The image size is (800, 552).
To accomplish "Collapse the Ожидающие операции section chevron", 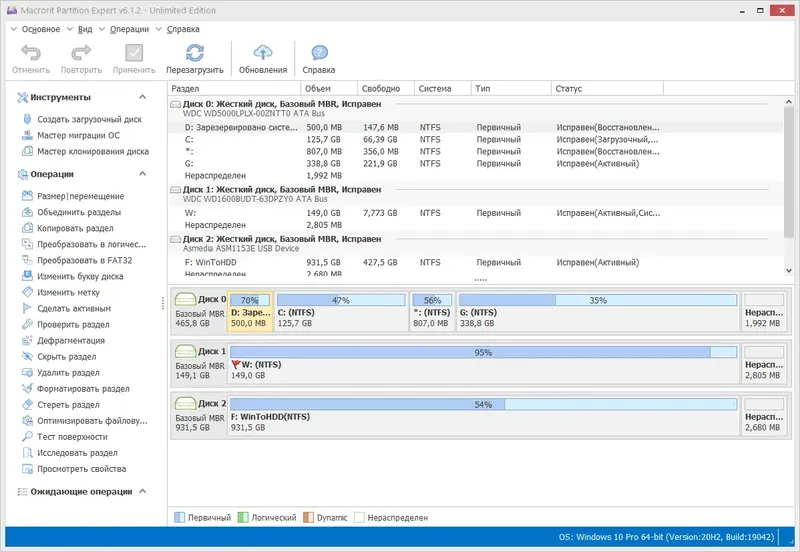I will pyautogui.click(x=143, y=491).
